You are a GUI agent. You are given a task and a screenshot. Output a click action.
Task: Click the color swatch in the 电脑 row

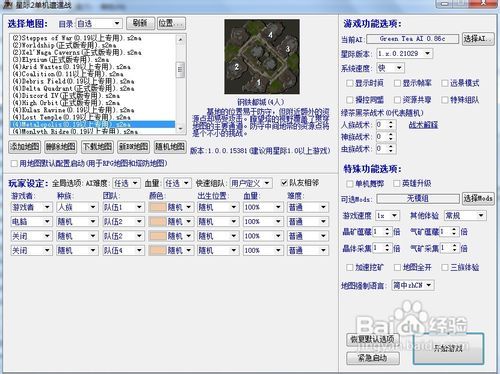point(158,222)
